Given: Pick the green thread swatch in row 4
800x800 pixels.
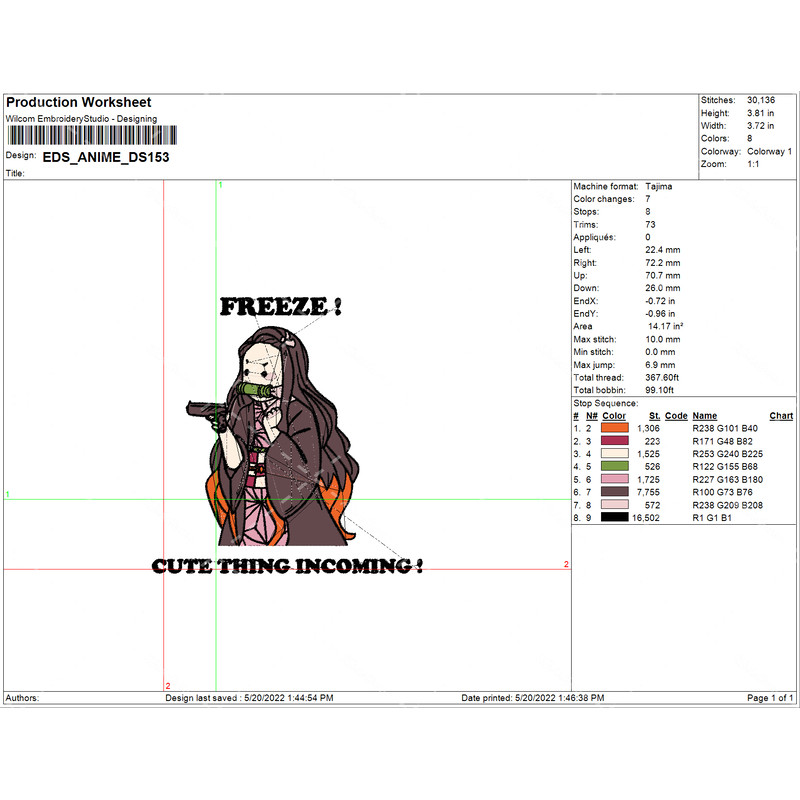Looking at the screenshot, I should tap(615, 466).
